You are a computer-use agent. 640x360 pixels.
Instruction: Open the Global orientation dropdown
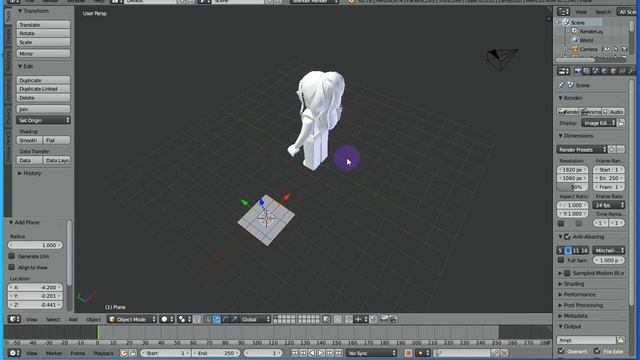256,319
